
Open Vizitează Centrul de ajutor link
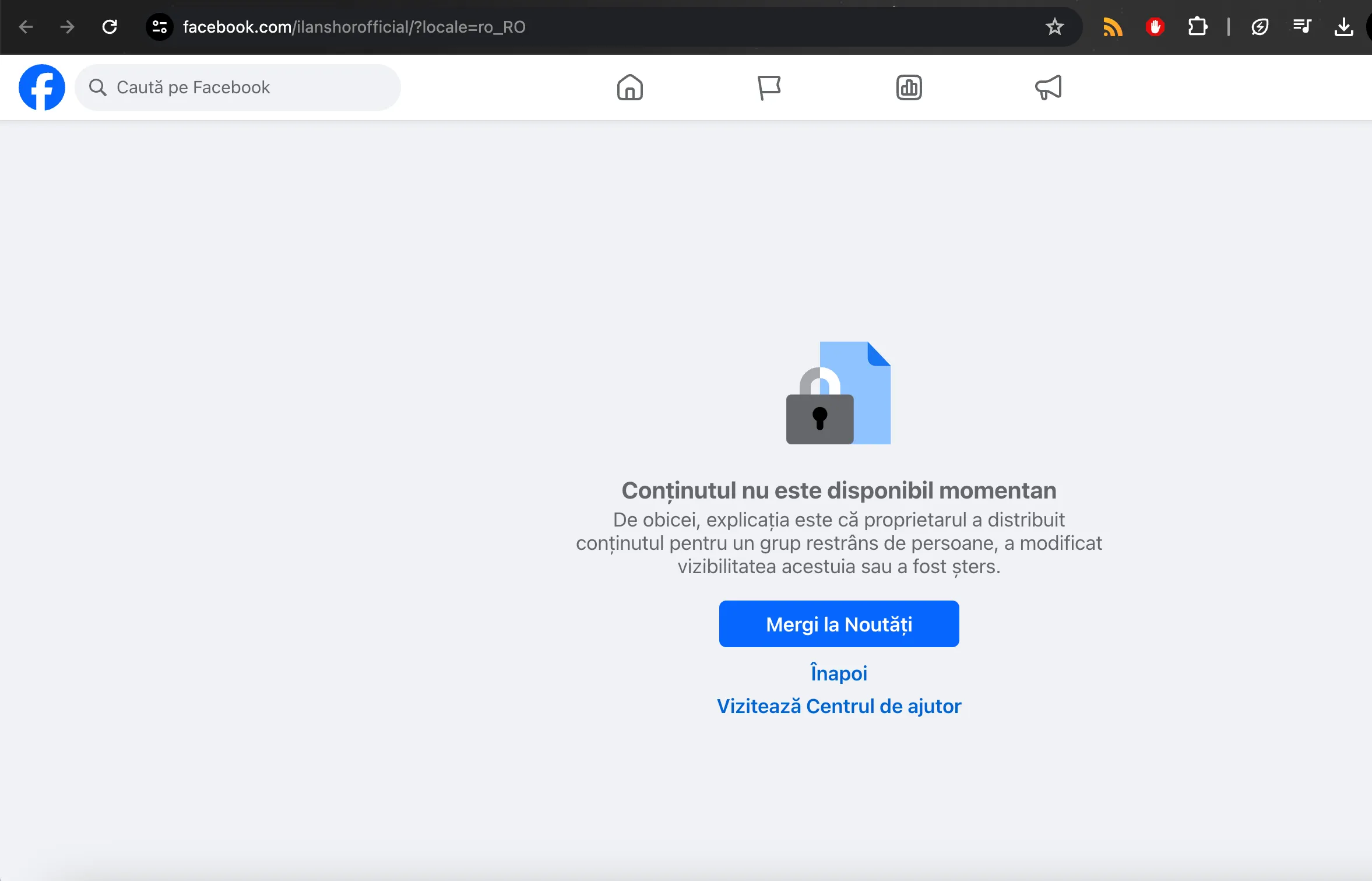pos(839,706)
